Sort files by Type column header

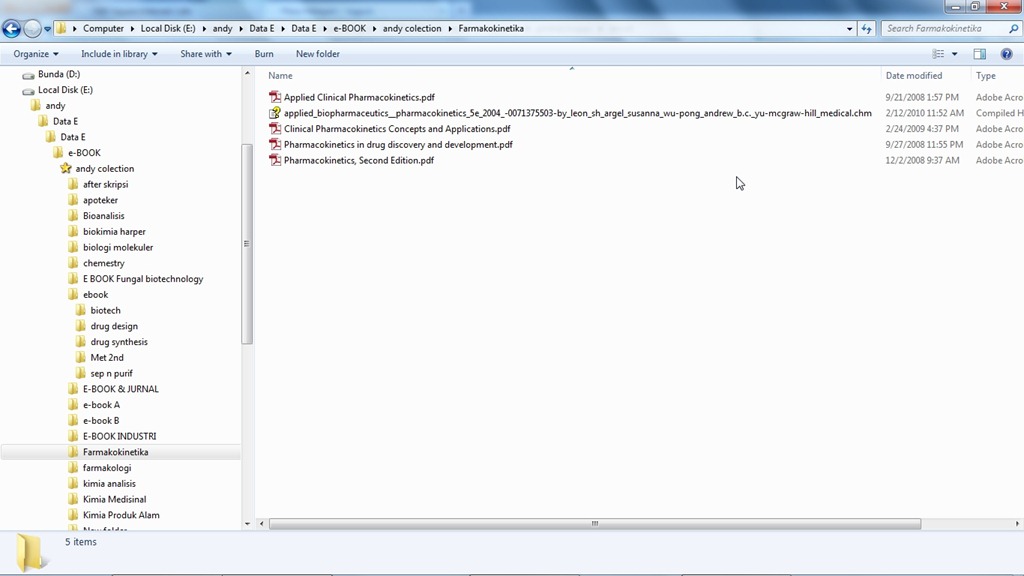985,76
